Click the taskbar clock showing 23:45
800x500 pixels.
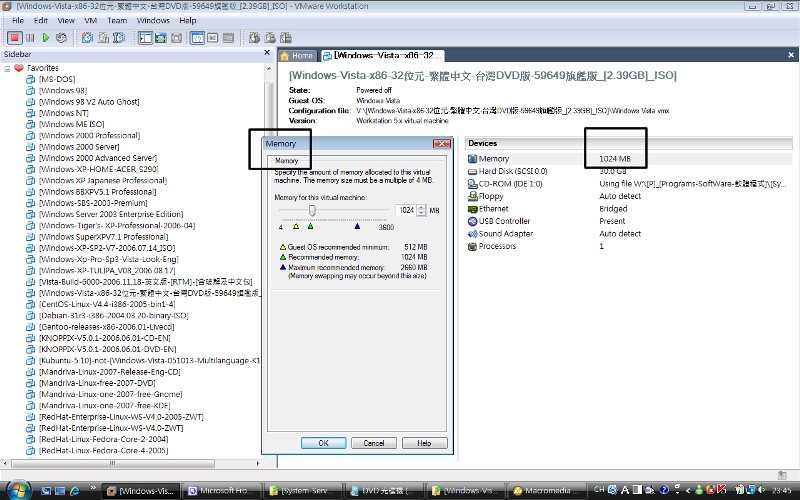(782, 491)
